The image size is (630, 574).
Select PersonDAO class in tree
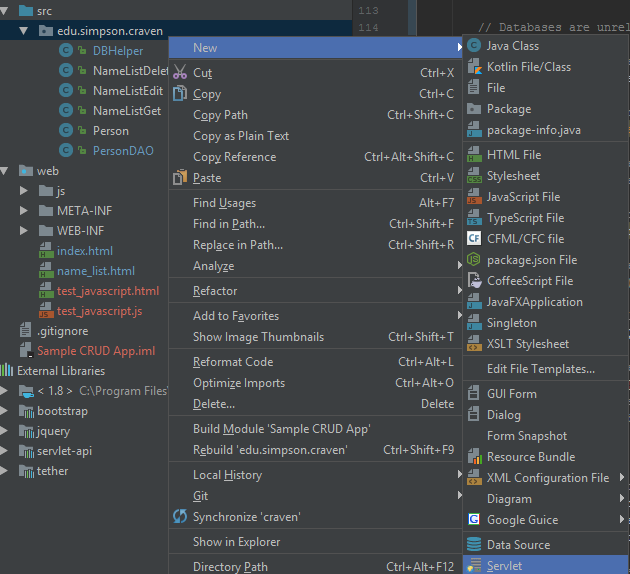(123, 151)
